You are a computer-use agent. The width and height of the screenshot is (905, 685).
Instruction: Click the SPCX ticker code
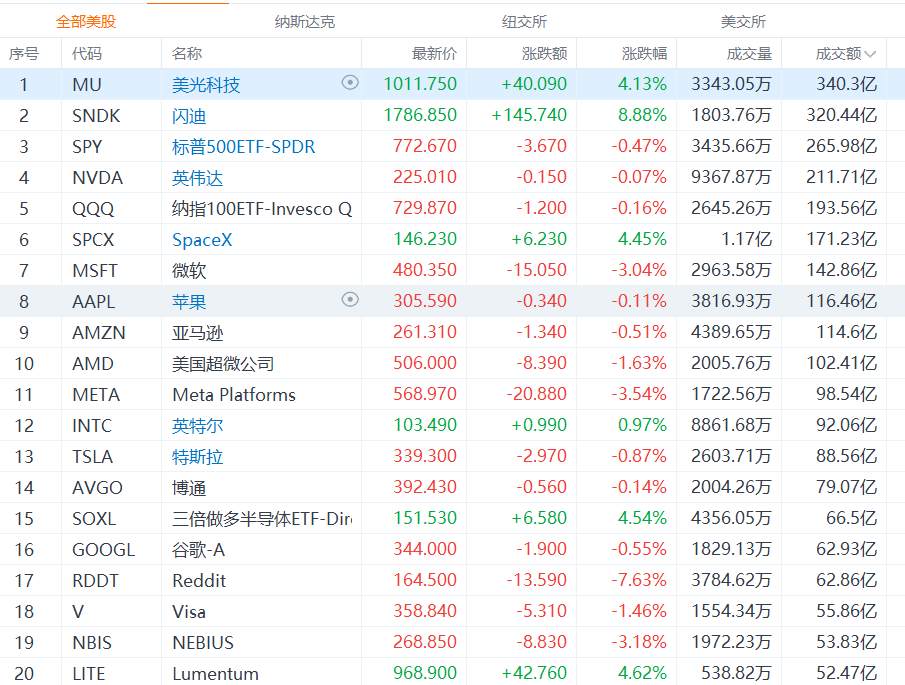94,239
